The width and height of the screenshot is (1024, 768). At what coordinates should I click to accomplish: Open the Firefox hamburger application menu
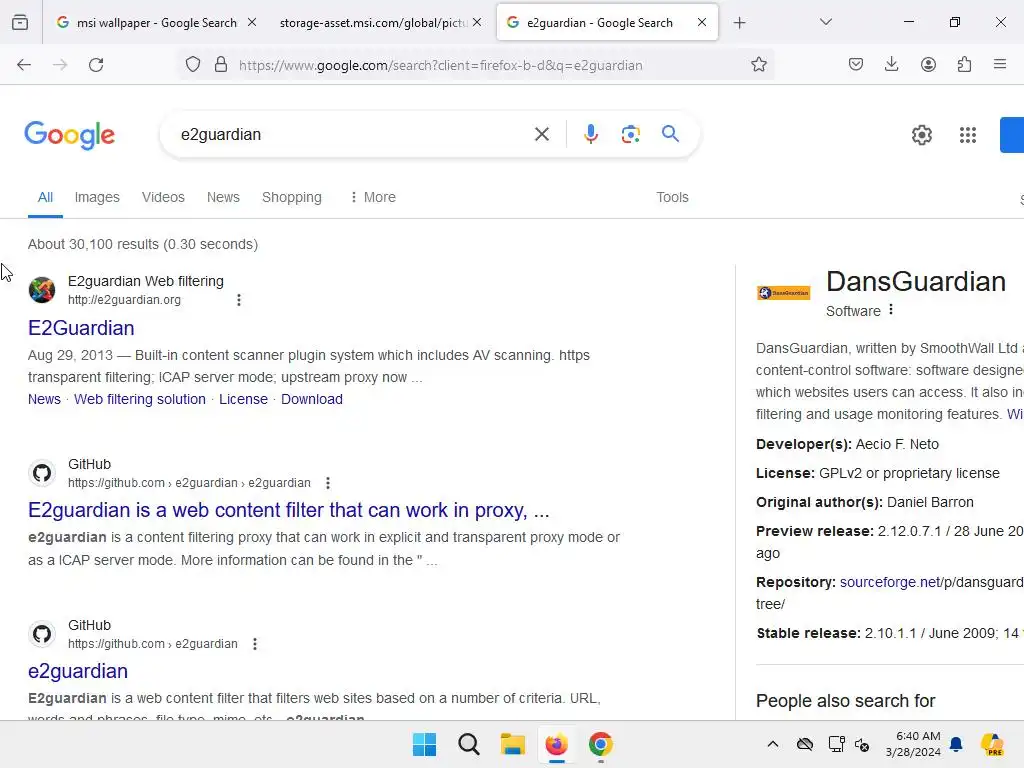[1000, 65]
